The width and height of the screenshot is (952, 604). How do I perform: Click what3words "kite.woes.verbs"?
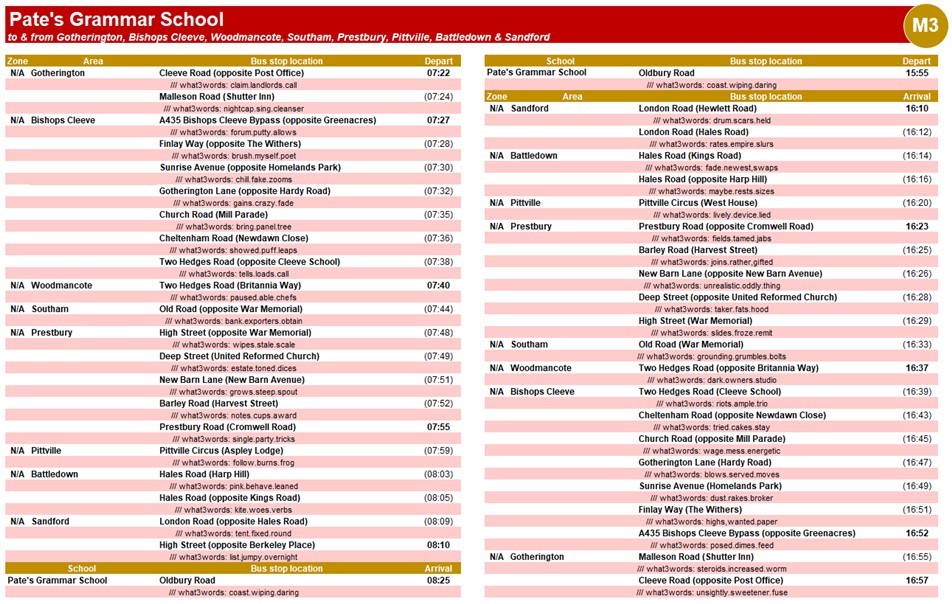pos(264,511)
